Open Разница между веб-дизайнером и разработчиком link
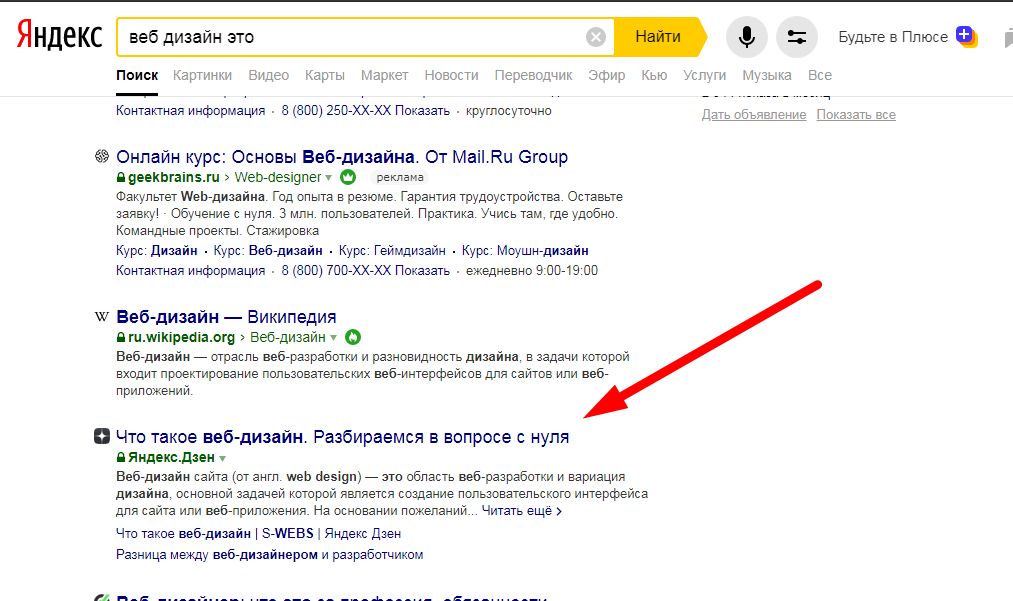This screenshot has width=1013, height=601. pos(269,554)
